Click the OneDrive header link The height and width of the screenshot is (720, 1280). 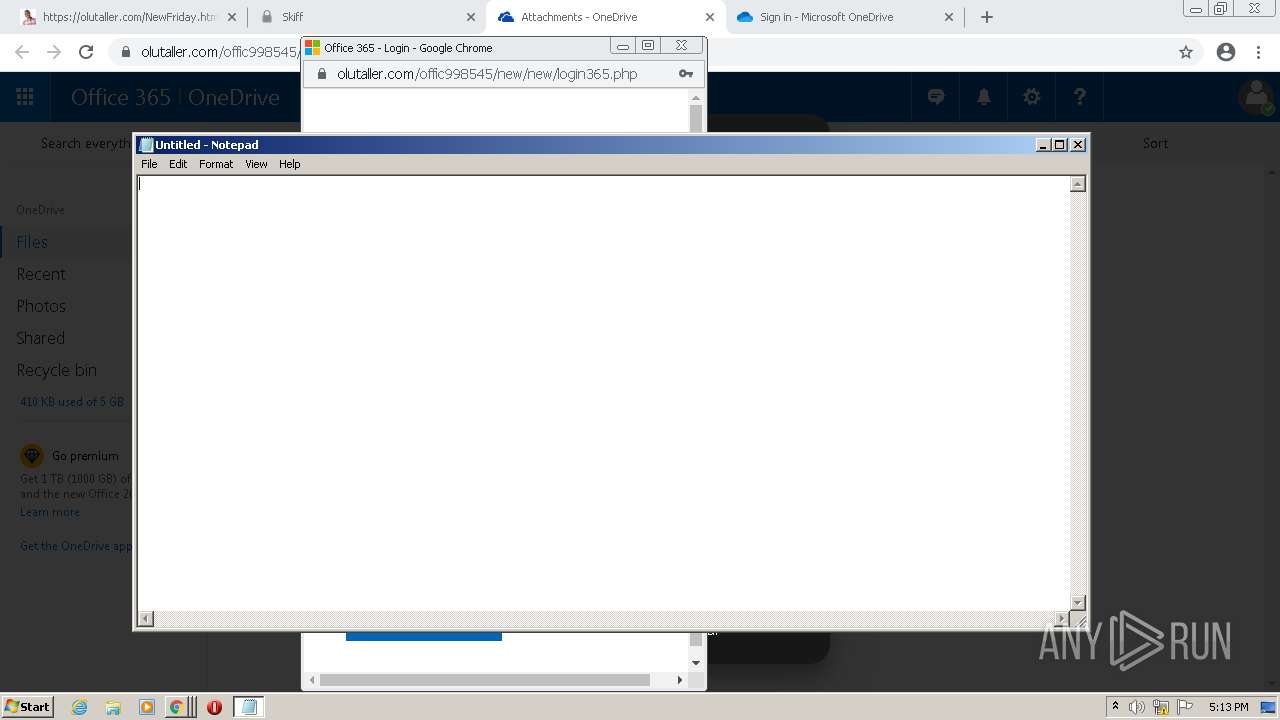point(234,97)
